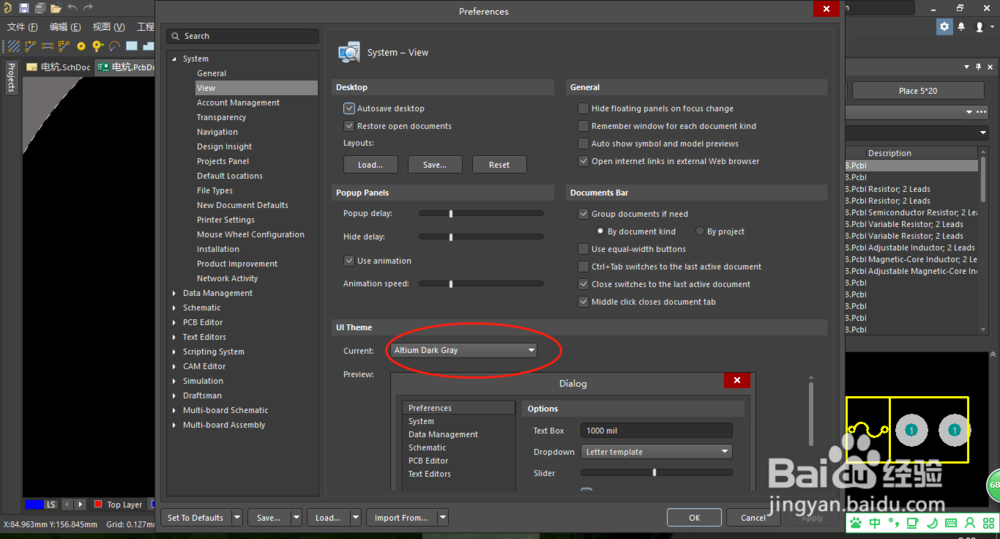Adjust the Popup delay slider
Image resolution: width=1000 pixels, height=539 pixels.
481,214
